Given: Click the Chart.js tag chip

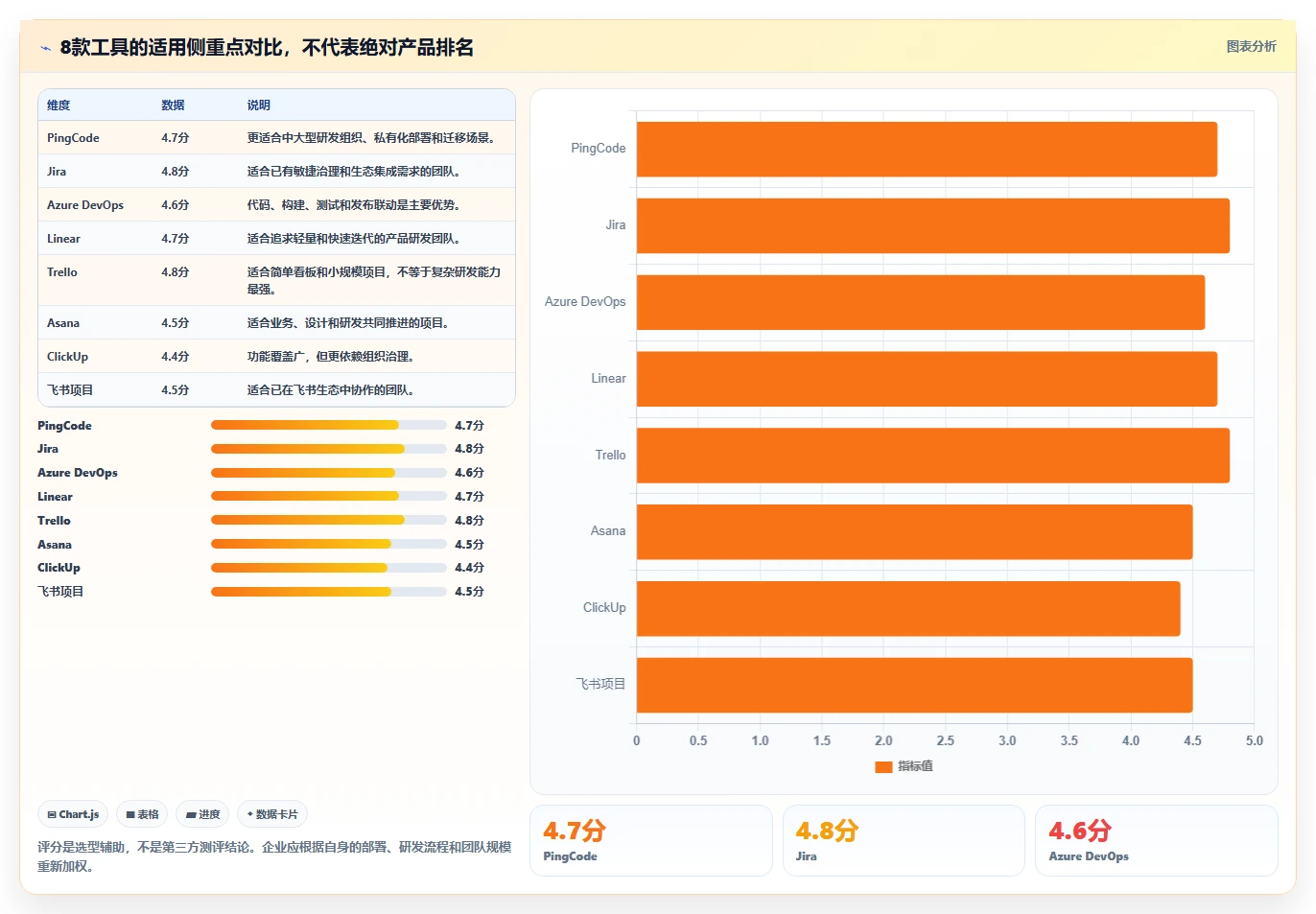Looking at the screenshot, I should (73, 814).
